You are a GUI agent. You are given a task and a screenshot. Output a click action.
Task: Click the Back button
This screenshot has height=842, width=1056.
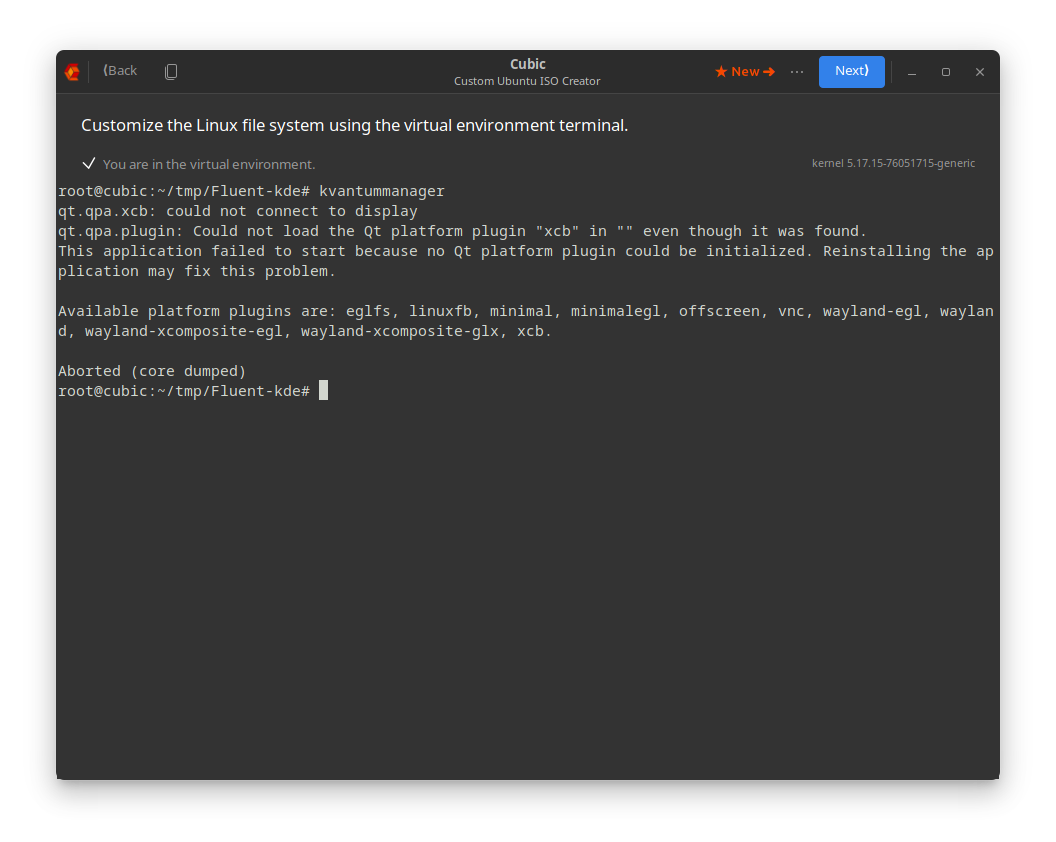pos(119,70)
